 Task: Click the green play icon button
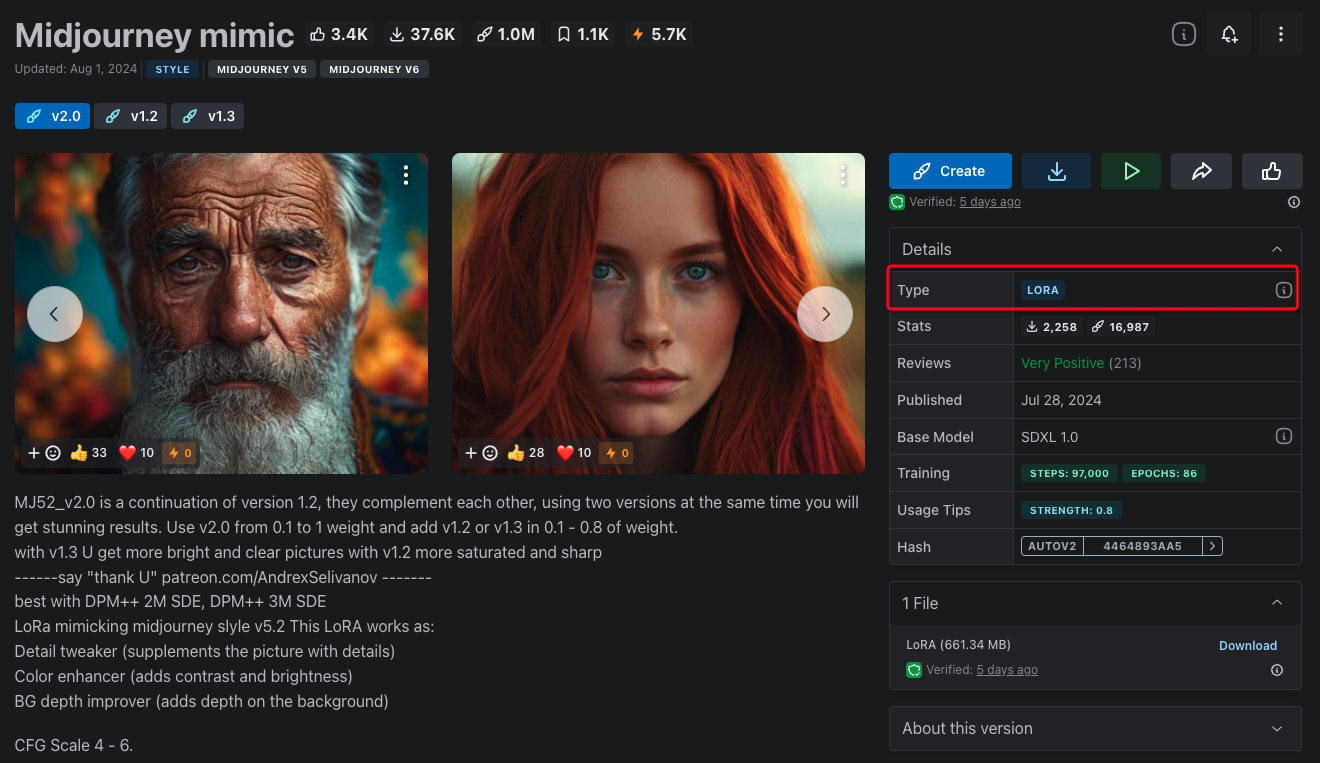click(1131, 171)
